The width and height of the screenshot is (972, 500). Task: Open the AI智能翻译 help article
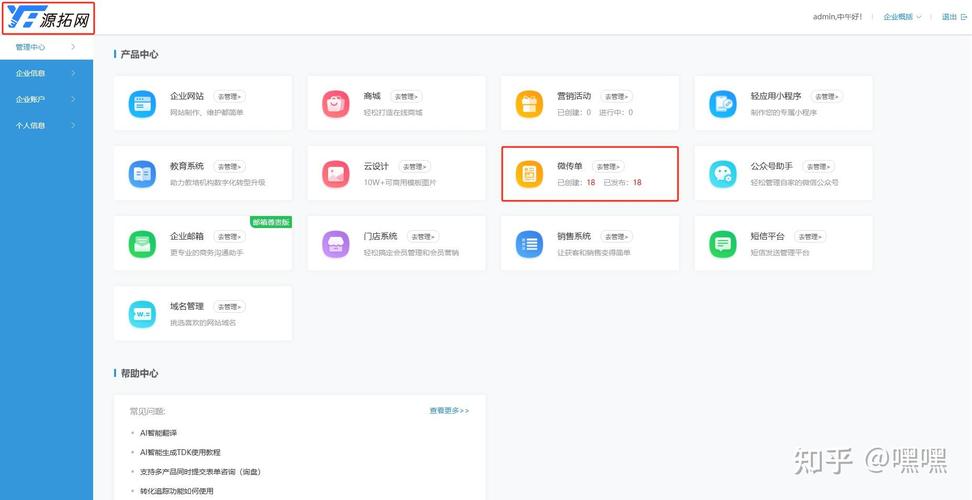coord(158,433)
